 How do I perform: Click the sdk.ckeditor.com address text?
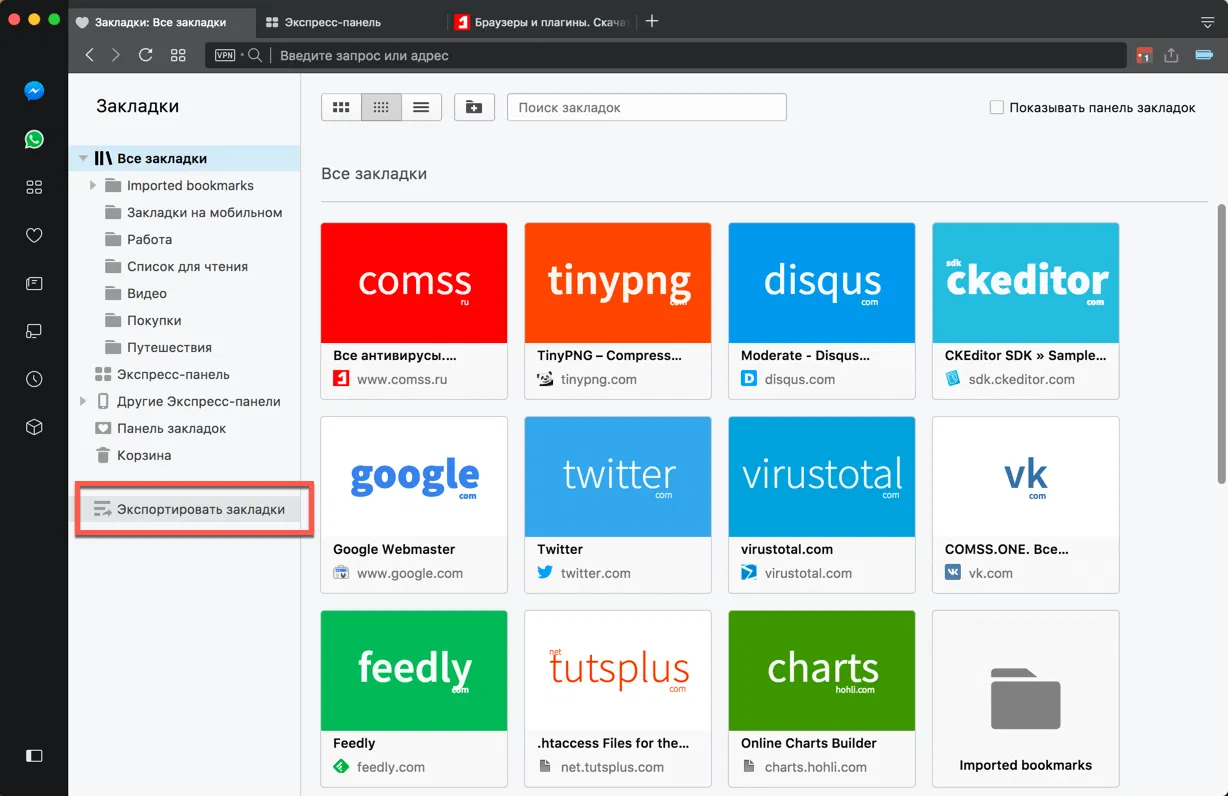(x=1022, y=379)
